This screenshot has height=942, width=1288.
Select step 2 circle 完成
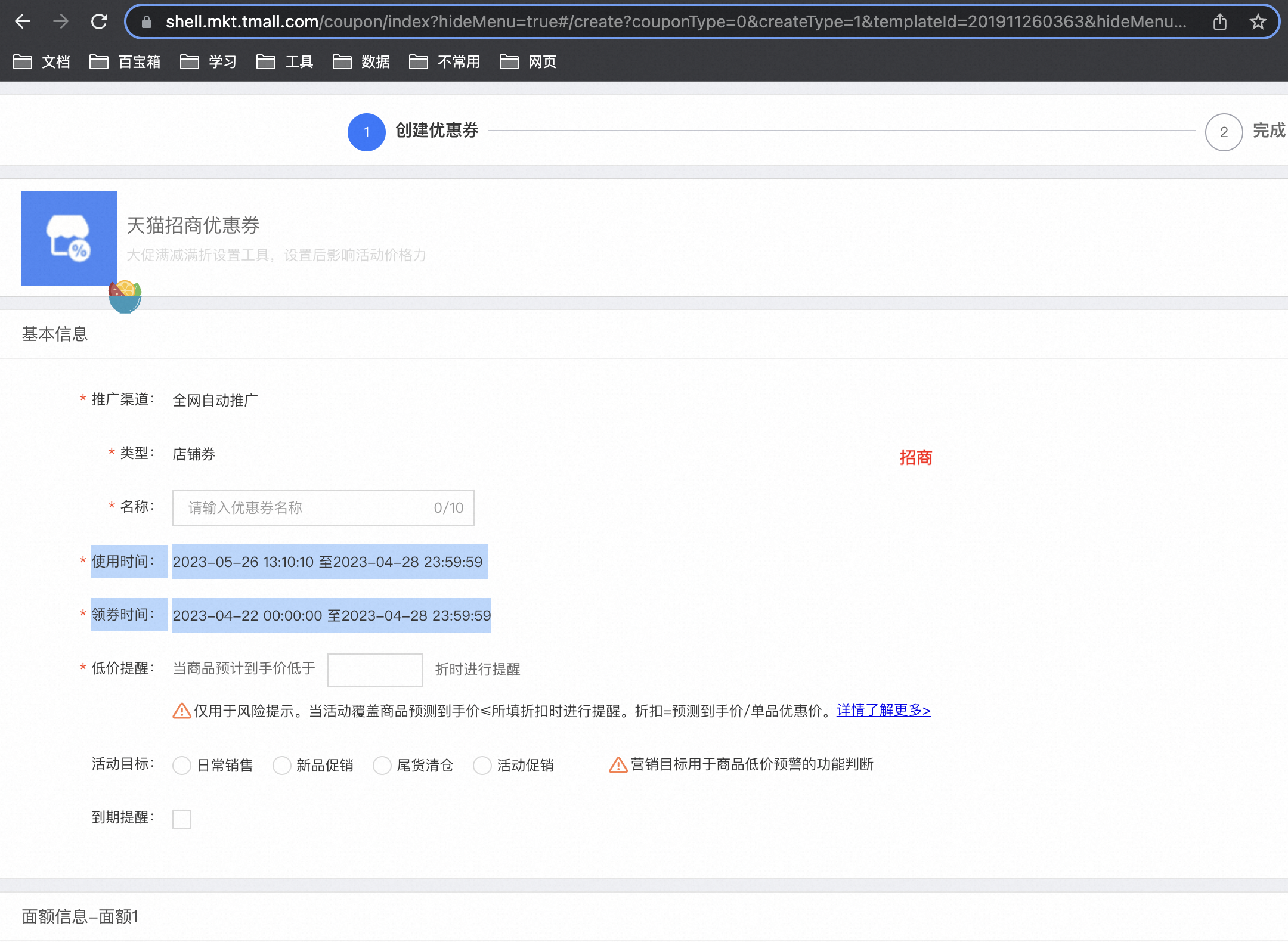click(1224, 132)
